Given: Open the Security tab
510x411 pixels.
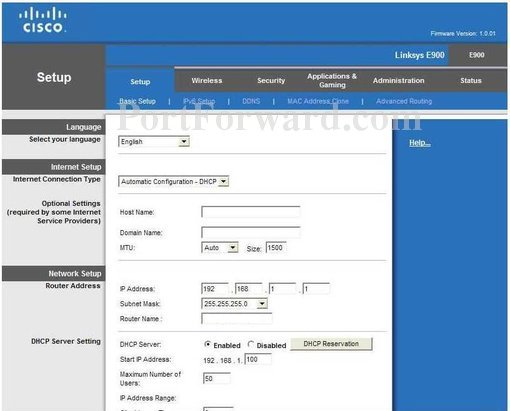Looking at the screenshot, I should click(x=271, y=80).
